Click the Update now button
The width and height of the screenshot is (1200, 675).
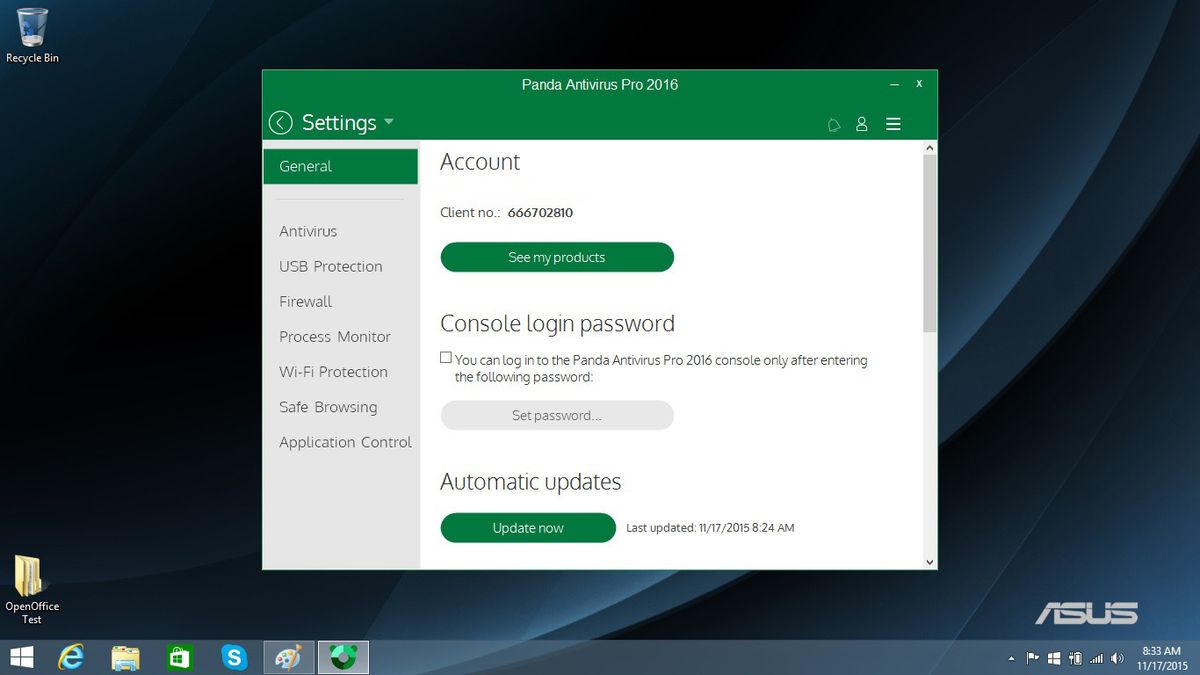[528, 528]
